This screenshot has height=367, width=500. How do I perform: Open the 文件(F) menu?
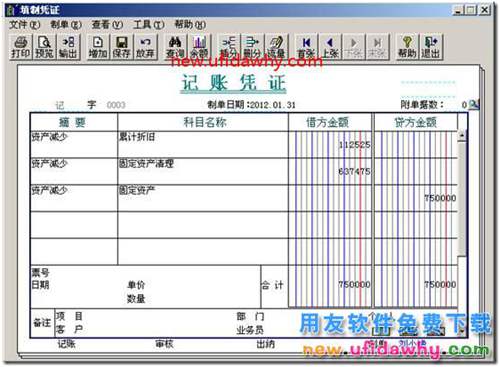pyautogui.click(x=24, y=24)
